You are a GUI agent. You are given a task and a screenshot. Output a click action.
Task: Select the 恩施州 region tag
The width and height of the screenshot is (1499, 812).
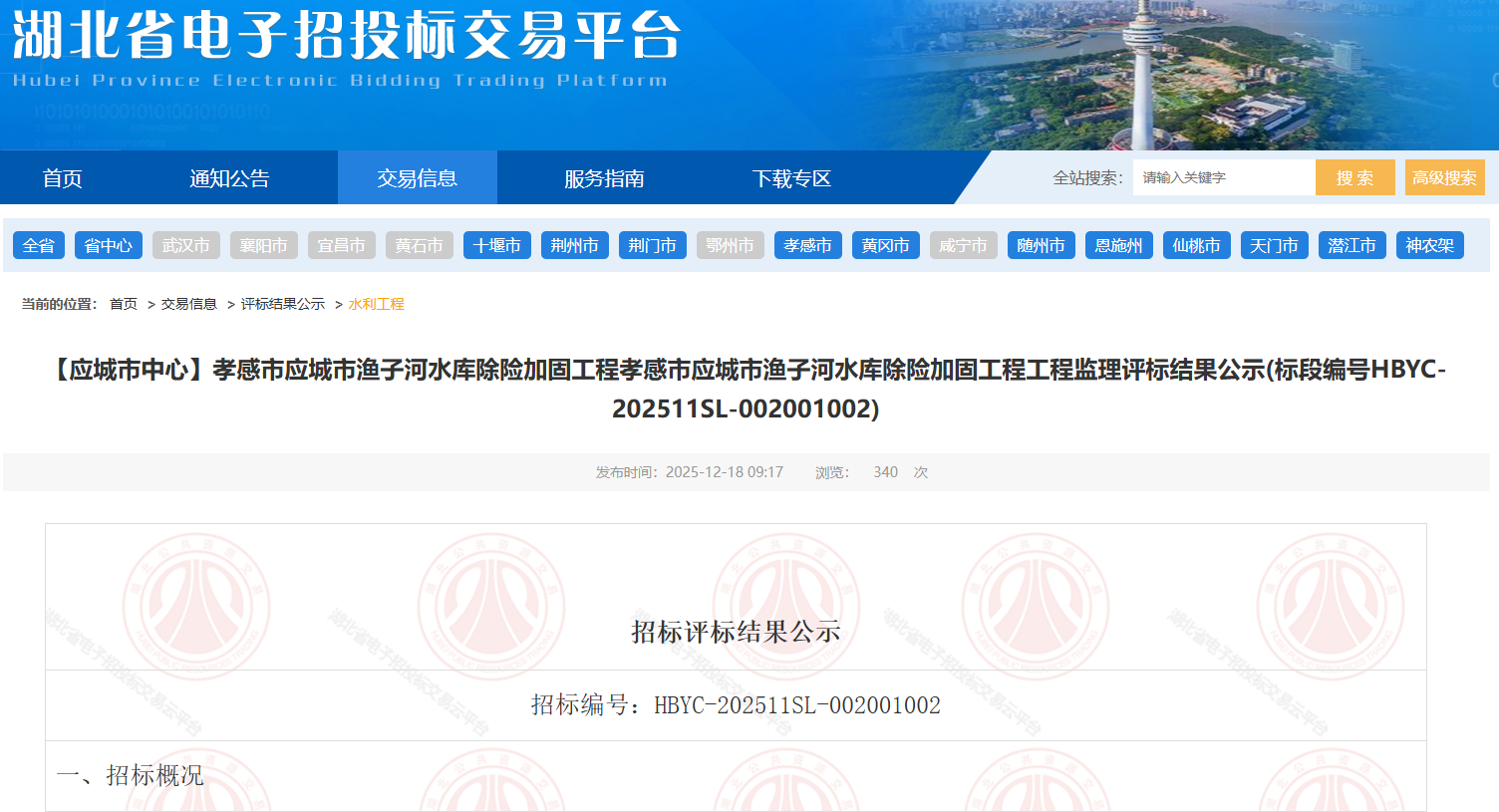(1119, 245)
